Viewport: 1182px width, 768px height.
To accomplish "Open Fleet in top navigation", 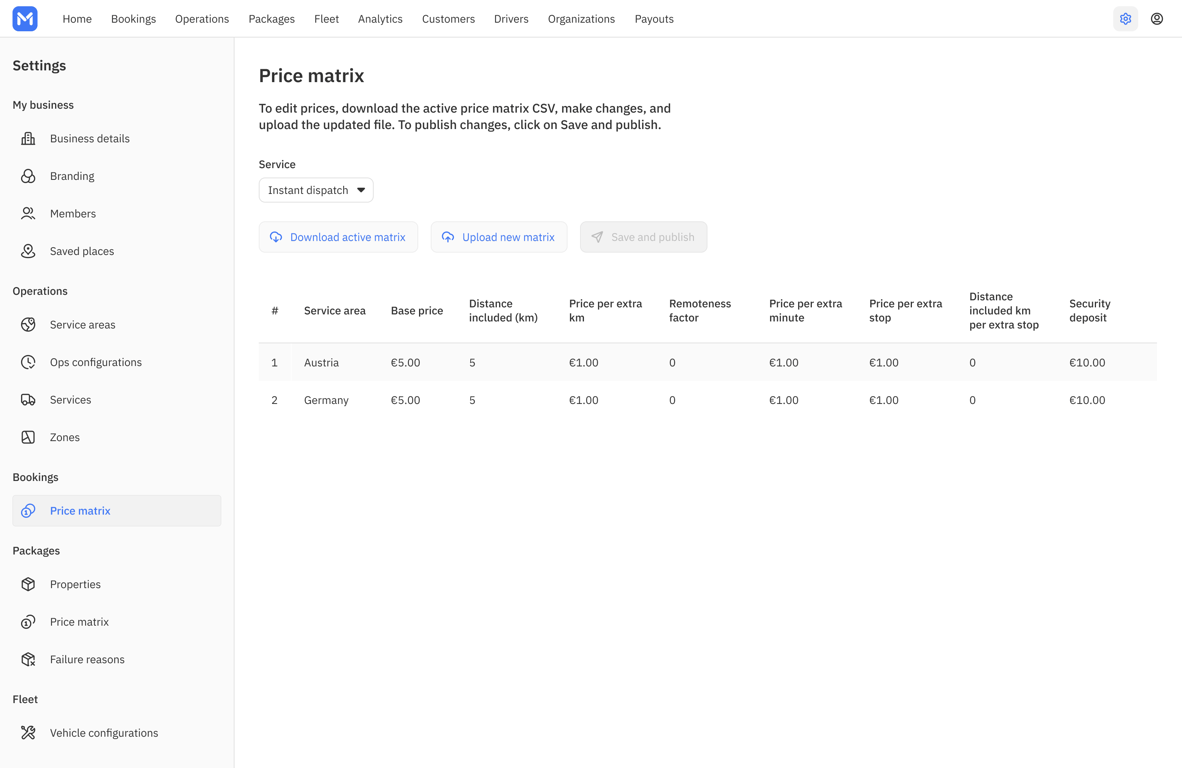I will [326, 19].
